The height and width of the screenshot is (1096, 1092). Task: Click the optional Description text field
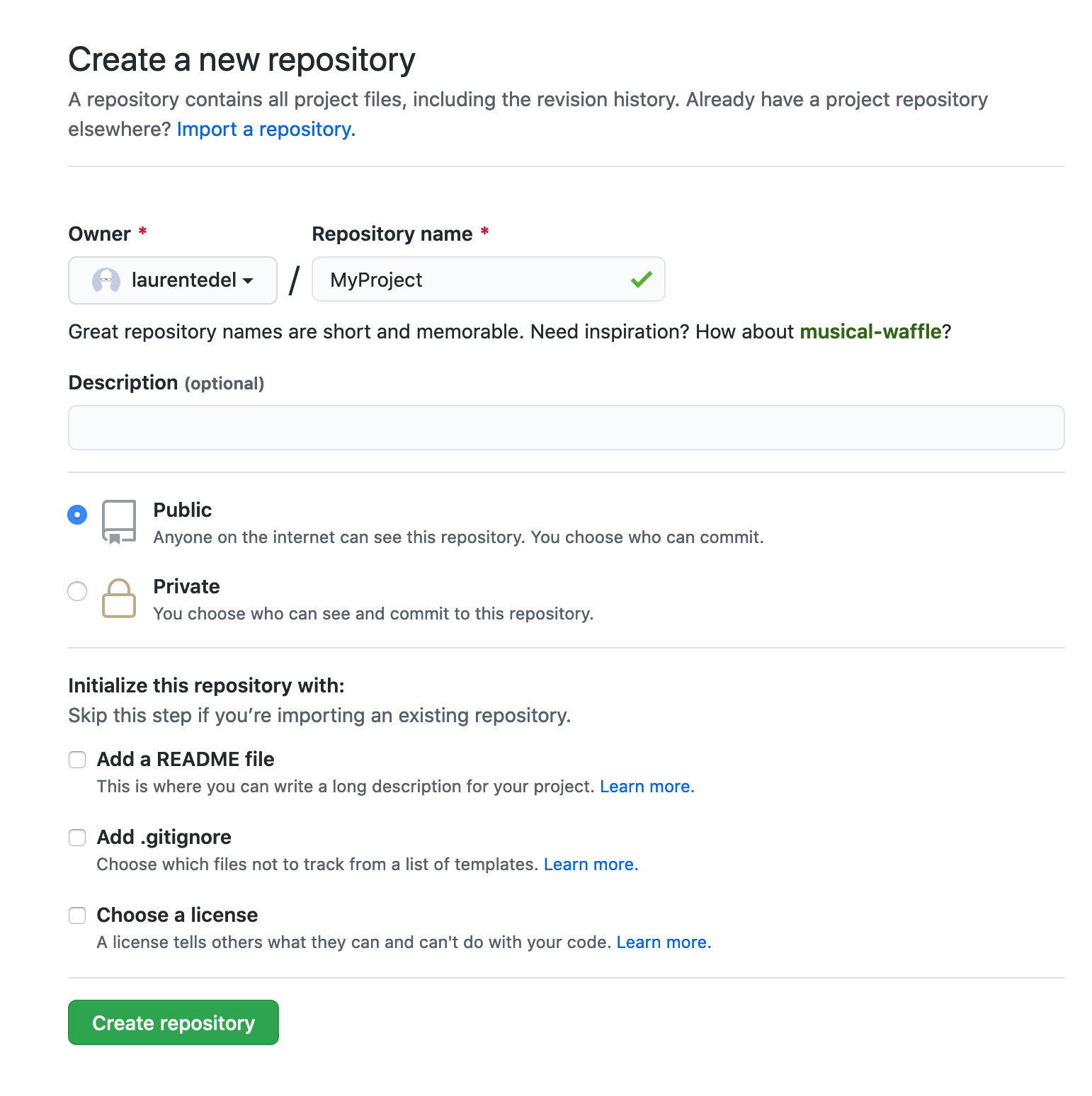click(x=567, y=428)
